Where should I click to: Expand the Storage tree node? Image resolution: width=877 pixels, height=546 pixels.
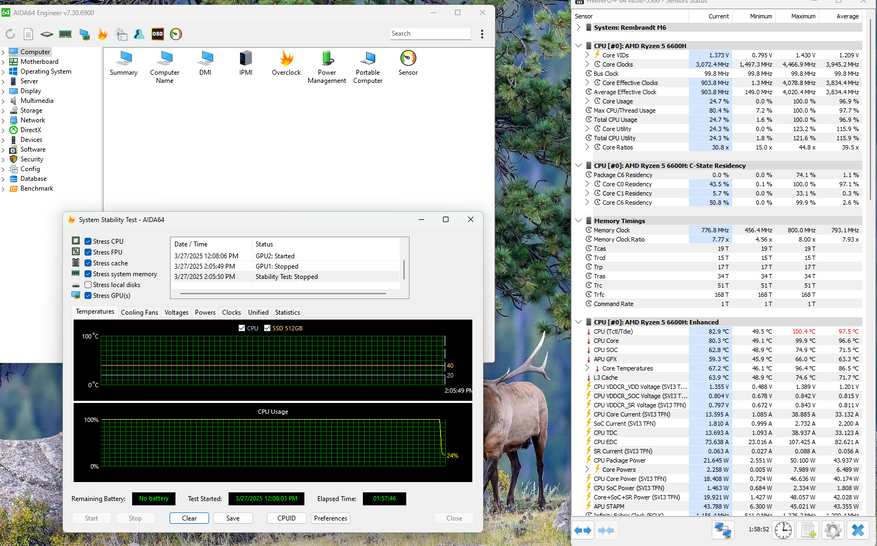[x=3, y=110]
